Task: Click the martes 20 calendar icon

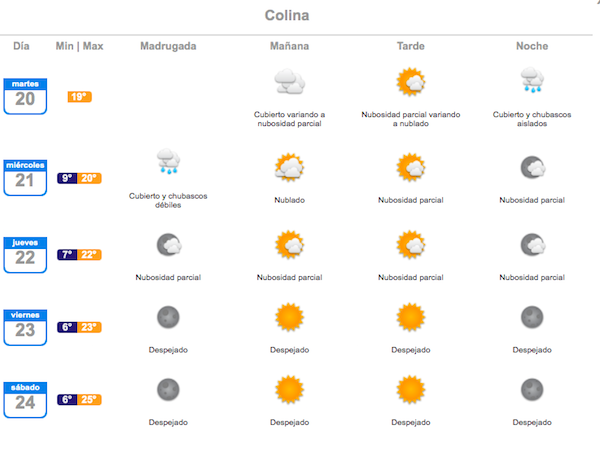Action: click(25, 96)
